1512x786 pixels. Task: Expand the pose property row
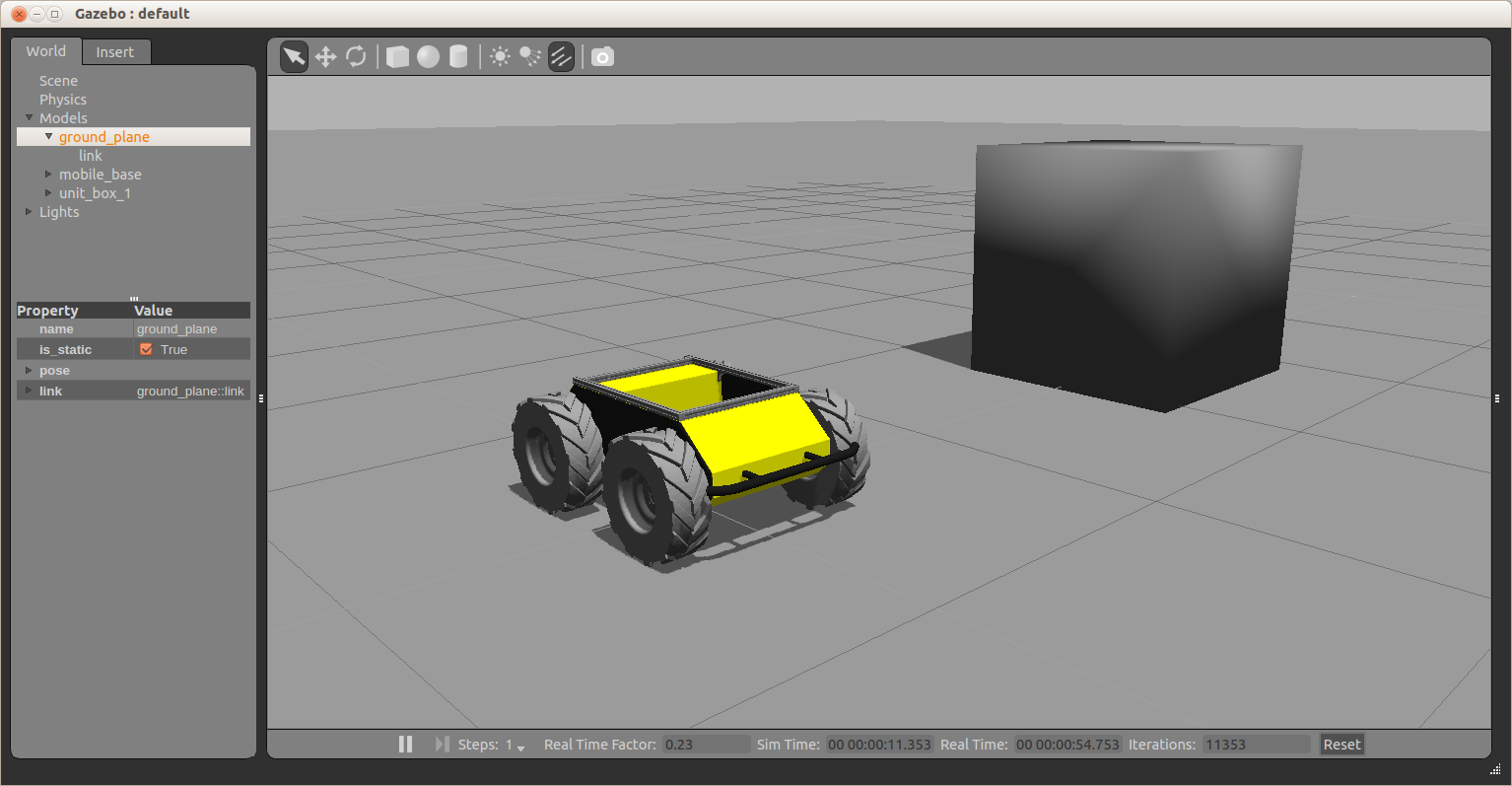click(x=29, y=371)
